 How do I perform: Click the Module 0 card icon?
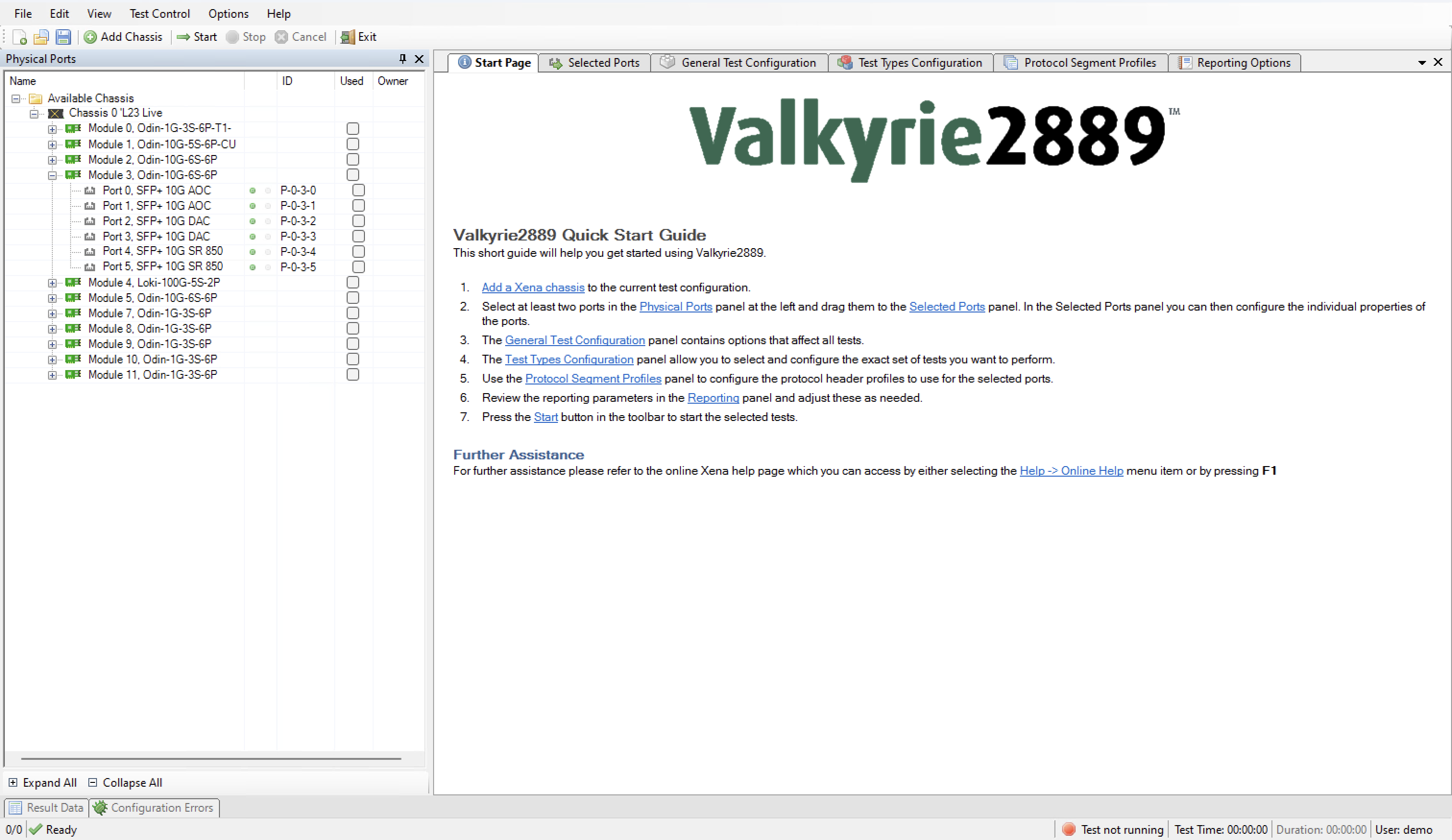tap(73, 128)
